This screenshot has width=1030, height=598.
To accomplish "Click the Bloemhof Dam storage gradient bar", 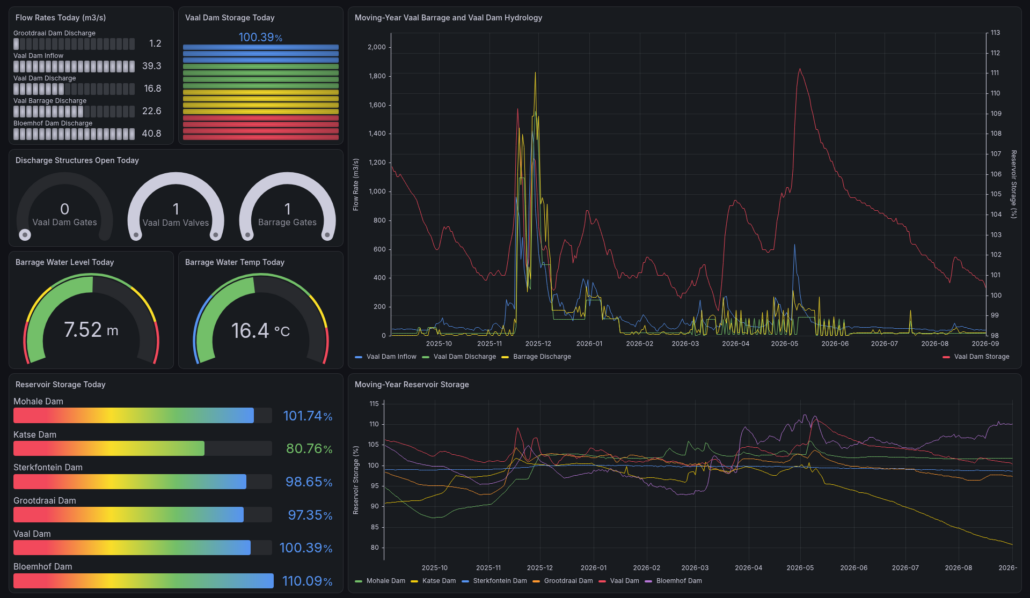I will pyautogui.click(x=143, y=581).
